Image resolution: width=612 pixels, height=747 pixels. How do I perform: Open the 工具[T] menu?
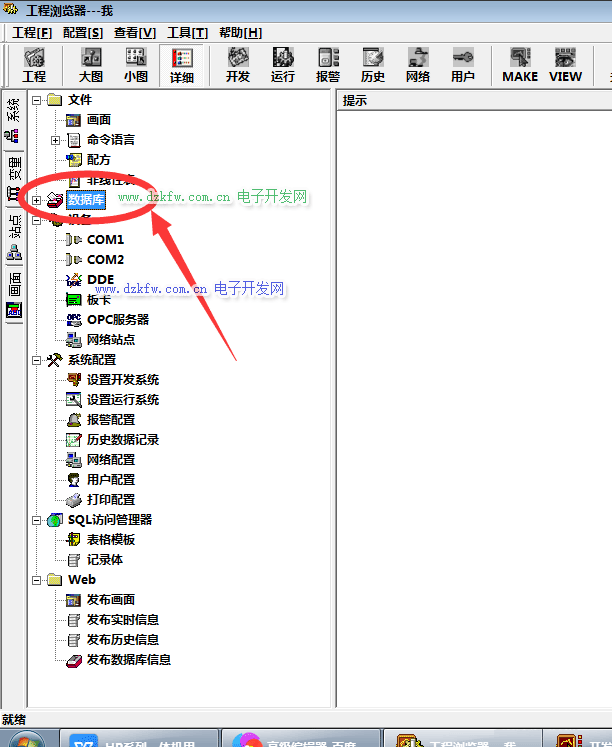[187, 33]
